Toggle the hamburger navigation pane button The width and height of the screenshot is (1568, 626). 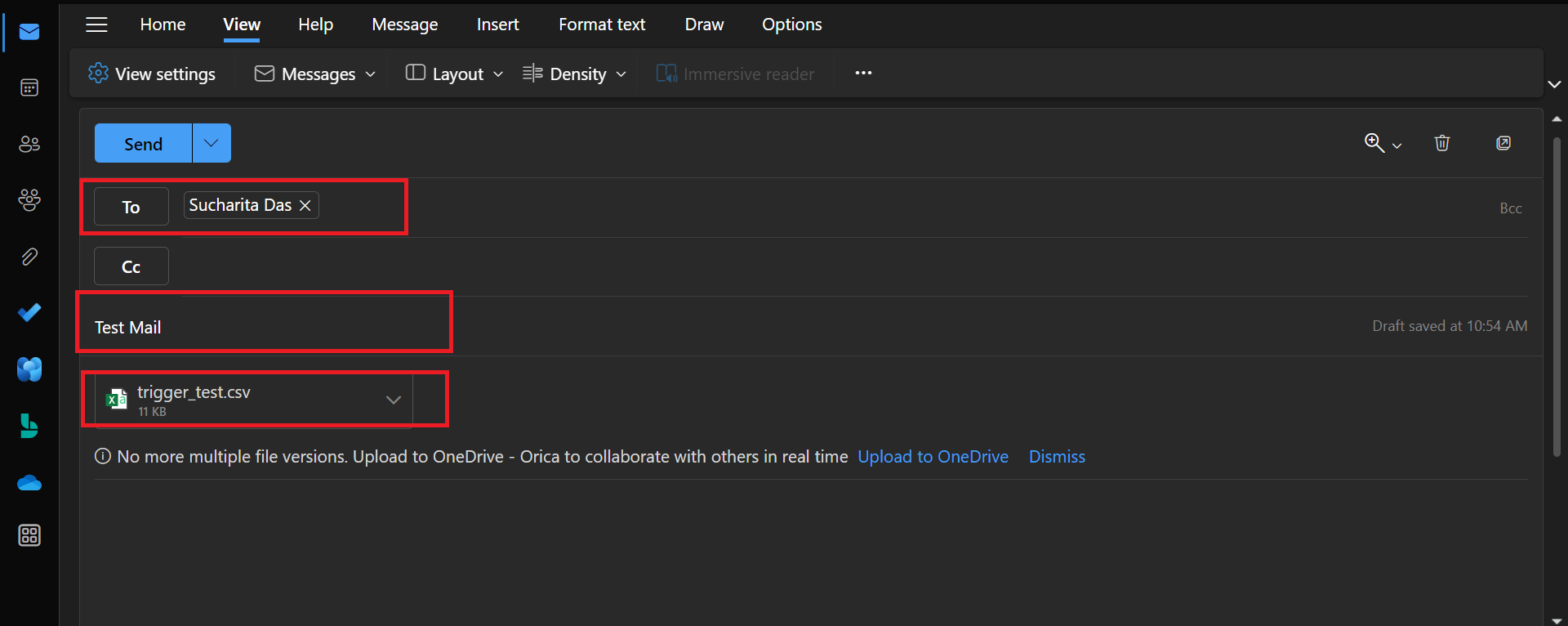pyautogui.click(x=96, y=25)
